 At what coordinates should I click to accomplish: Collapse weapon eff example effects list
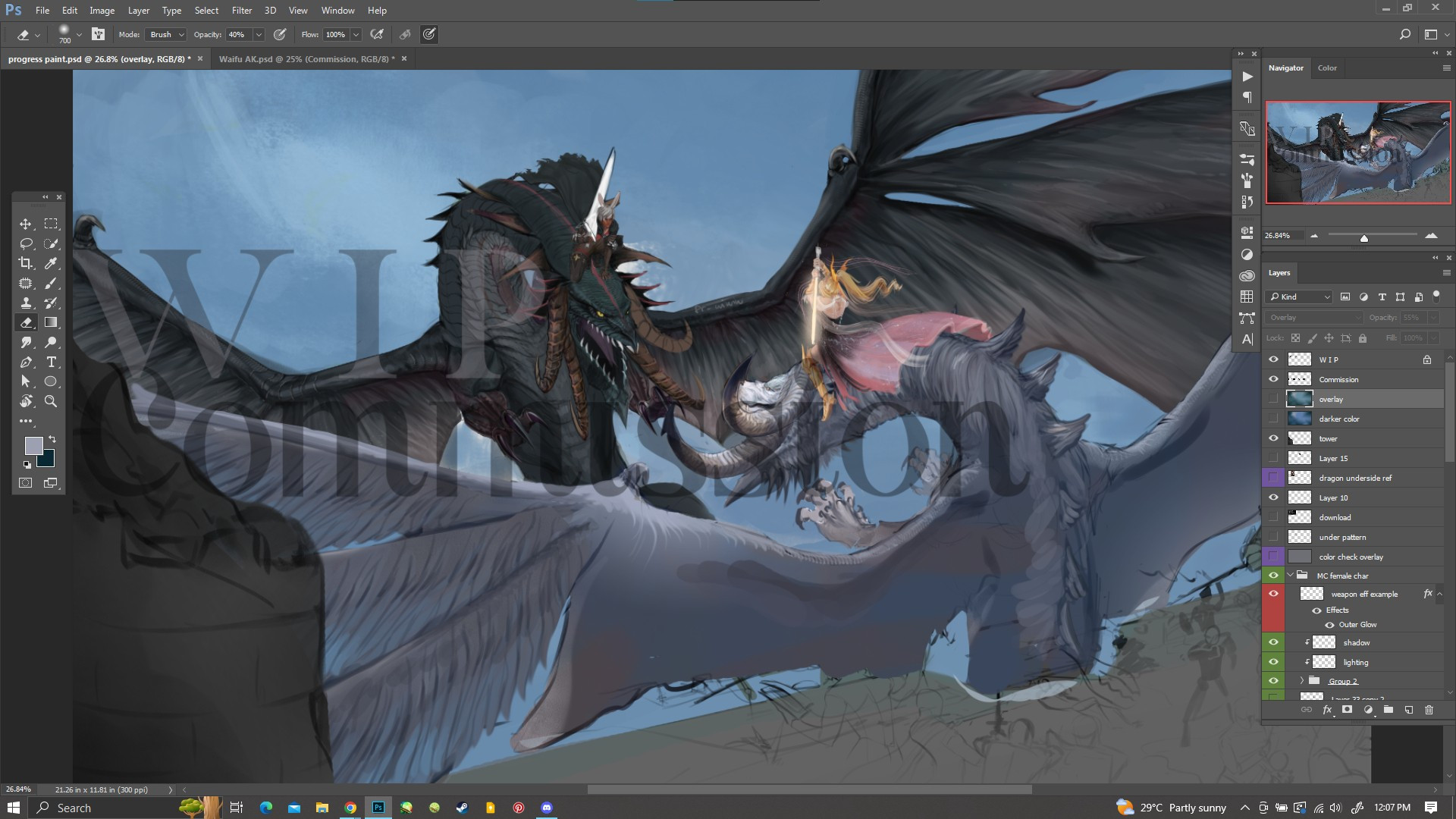pos(1440,595)
